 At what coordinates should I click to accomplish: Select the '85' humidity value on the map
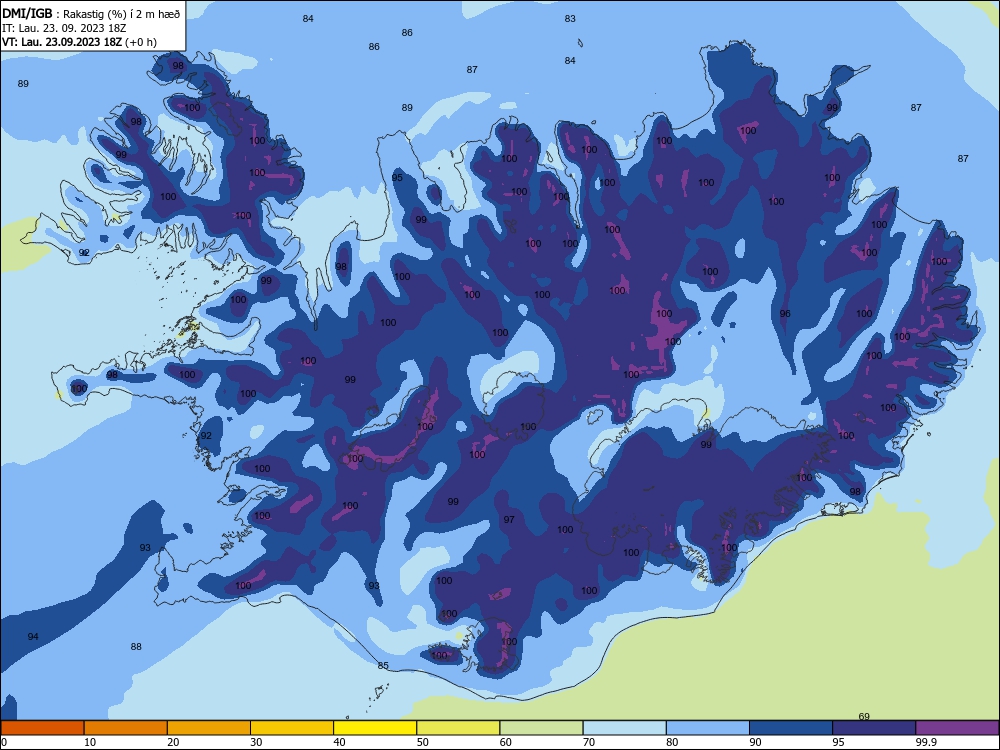point(383,666)
